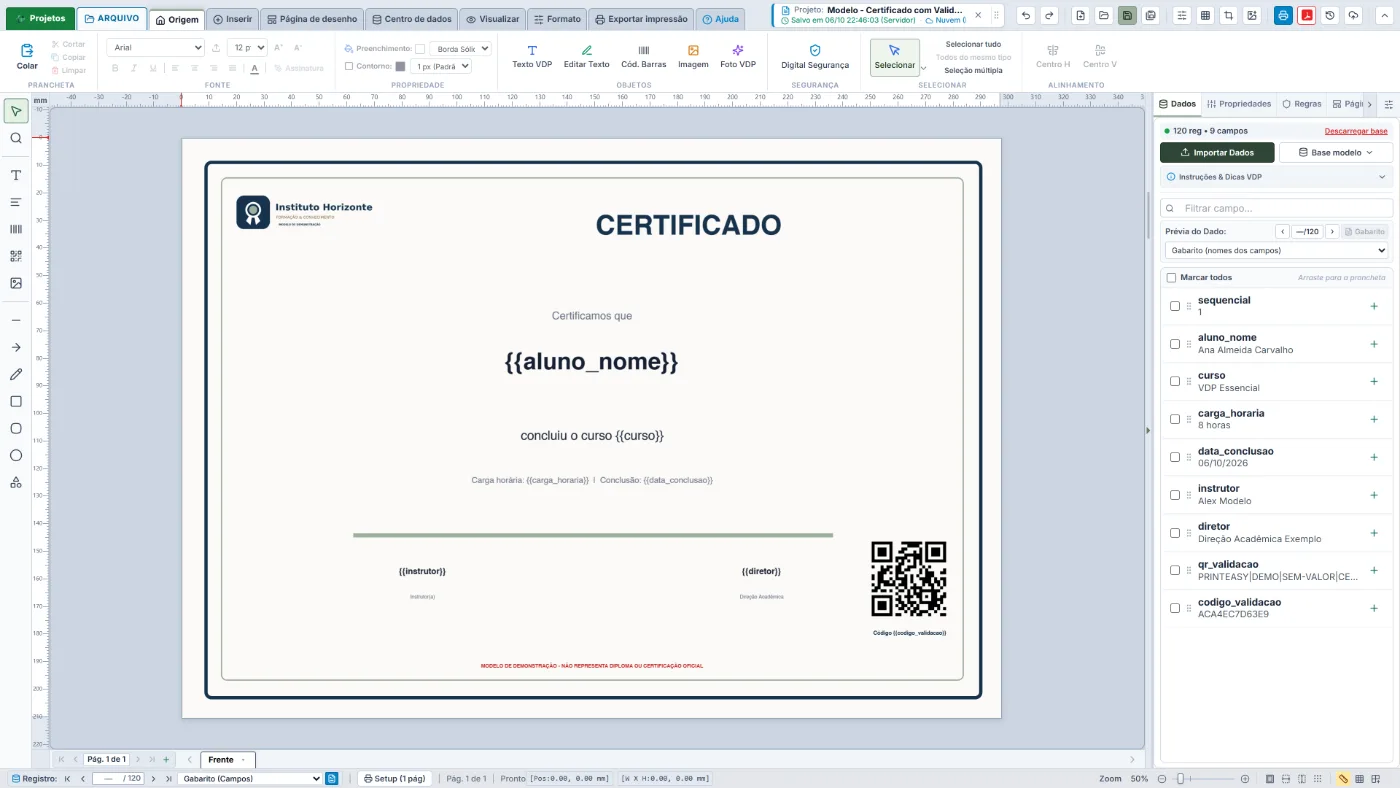Tick the curso field checkbox

tap(1175, 381)
